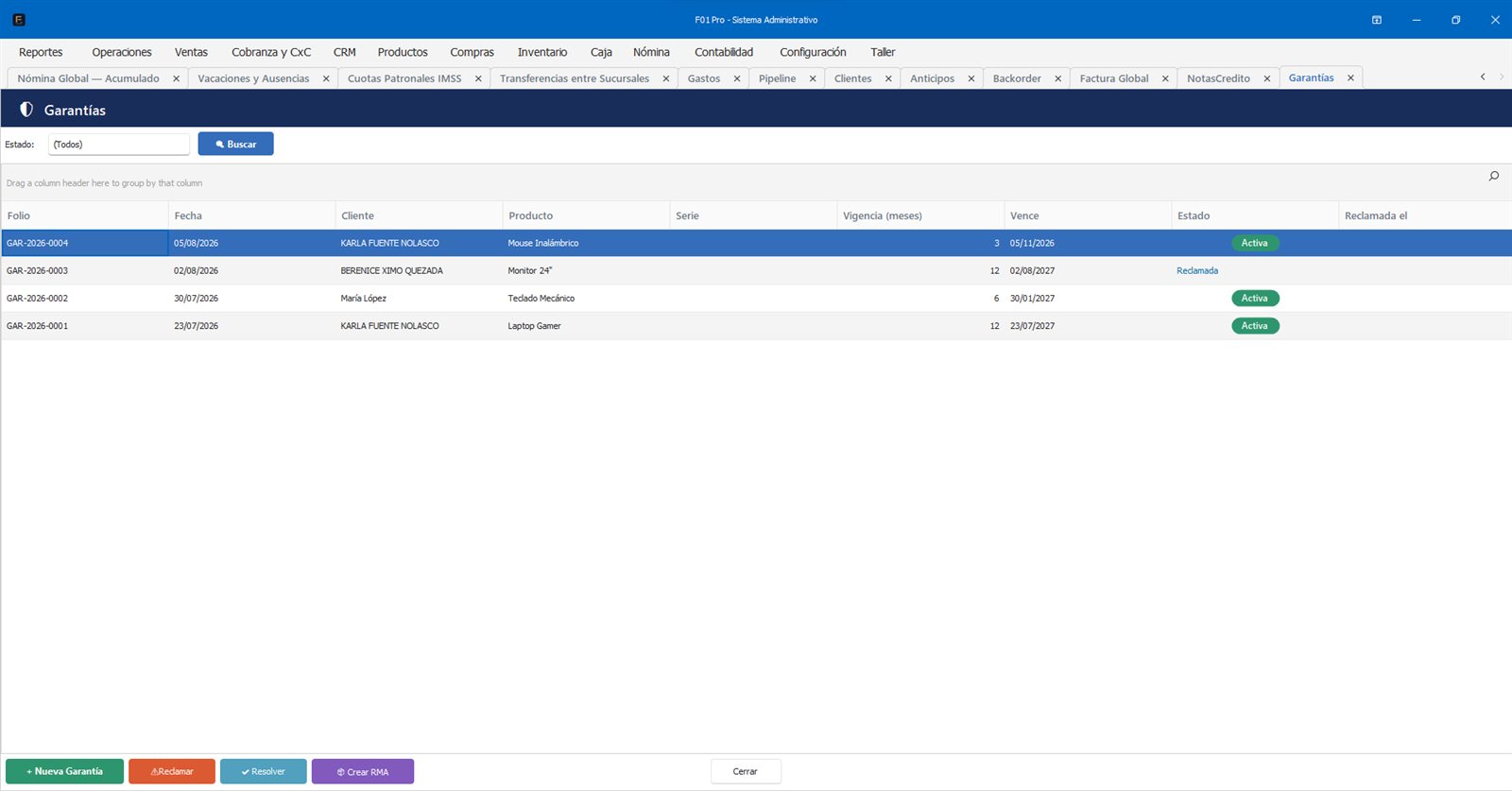Close the Gastos tab

pos(737,79)
